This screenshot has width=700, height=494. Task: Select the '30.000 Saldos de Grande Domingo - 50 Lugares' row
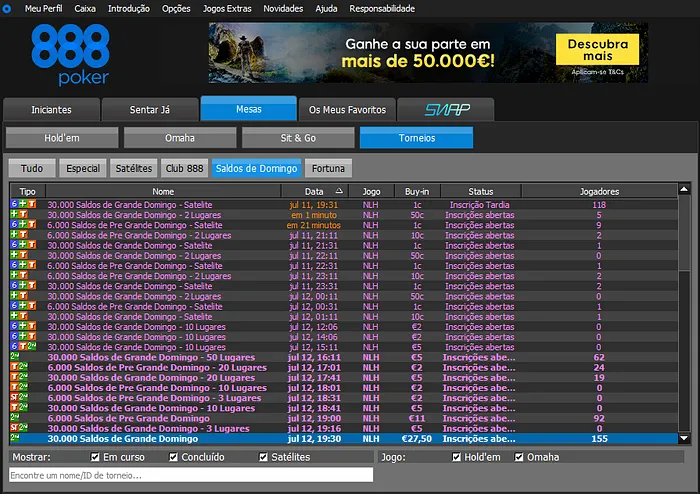(344, 357)
